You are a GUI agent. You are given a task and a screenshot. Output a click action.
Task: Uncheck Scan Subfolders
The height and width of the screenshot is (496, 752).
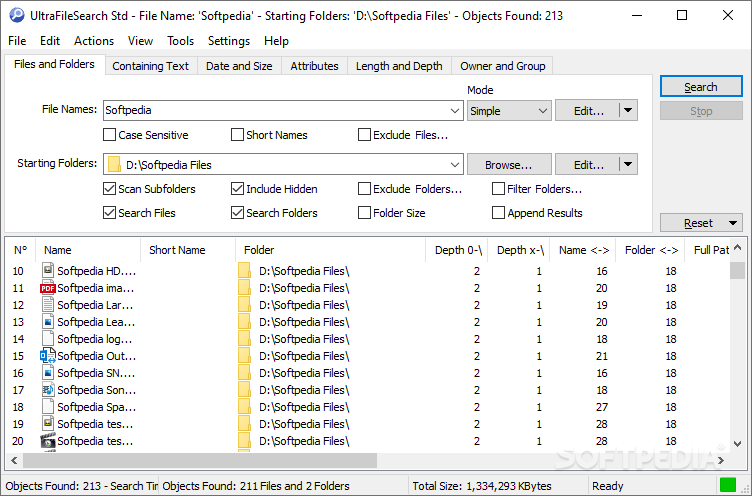click(109, 189)
